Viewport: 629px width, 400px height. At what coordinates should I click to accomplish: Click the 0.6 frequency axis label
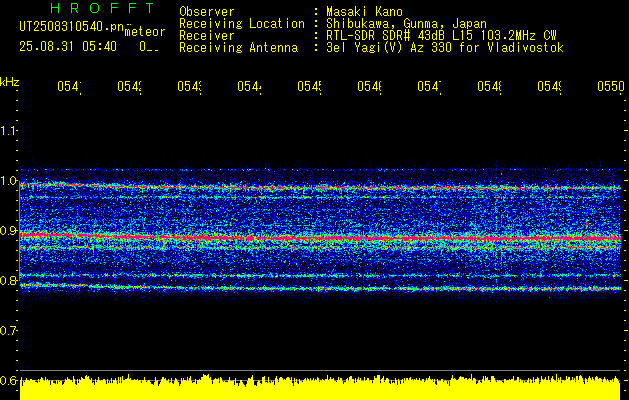coord(8,380)
